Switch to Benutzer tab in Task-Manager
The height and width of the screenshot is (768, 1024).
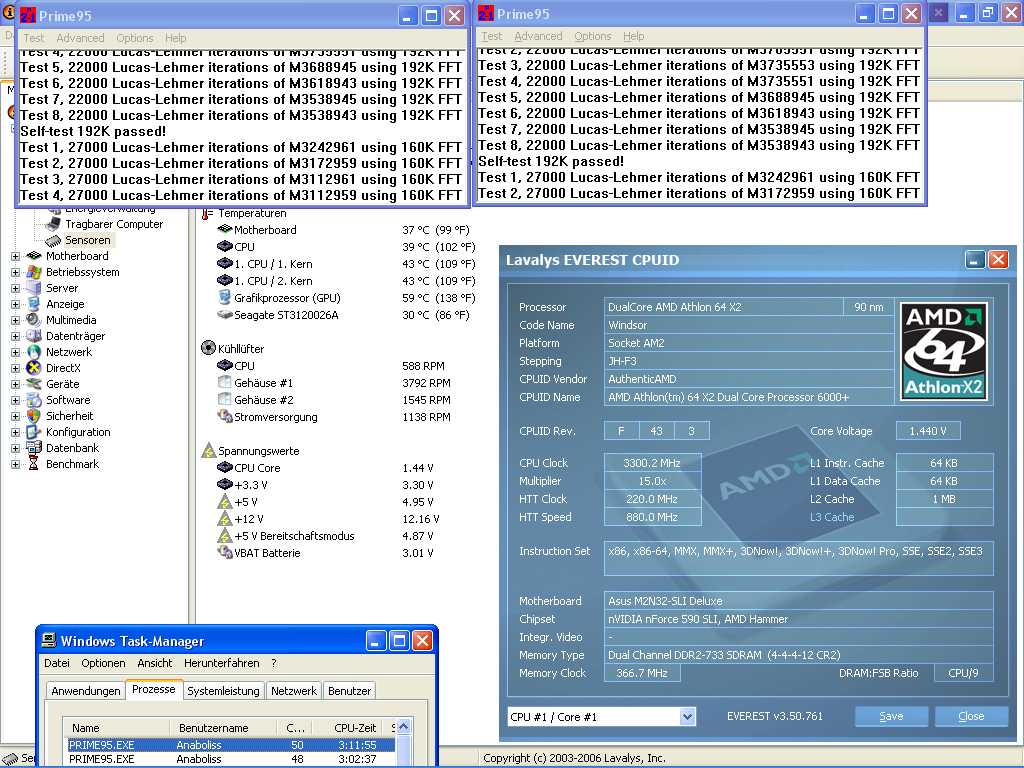[349, 691]
